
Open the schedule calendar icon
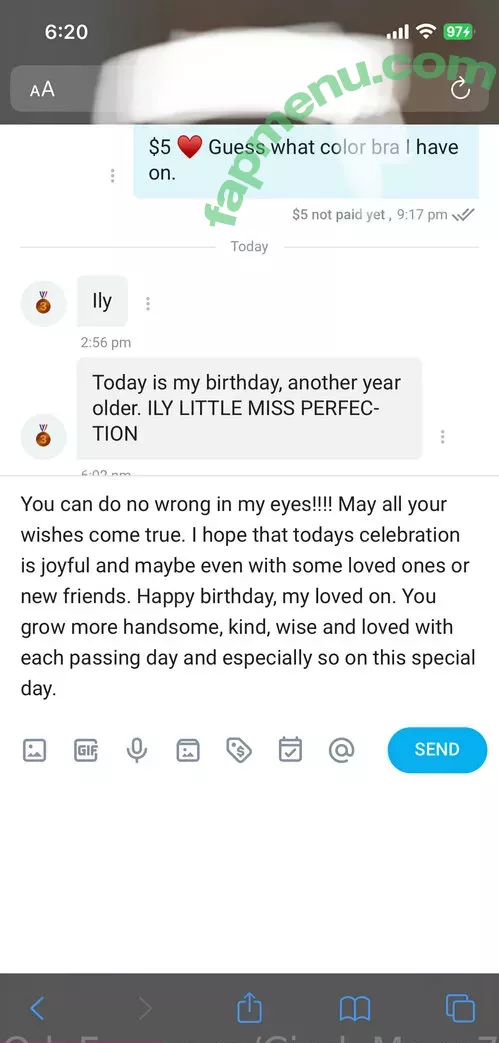coord(290,750)
